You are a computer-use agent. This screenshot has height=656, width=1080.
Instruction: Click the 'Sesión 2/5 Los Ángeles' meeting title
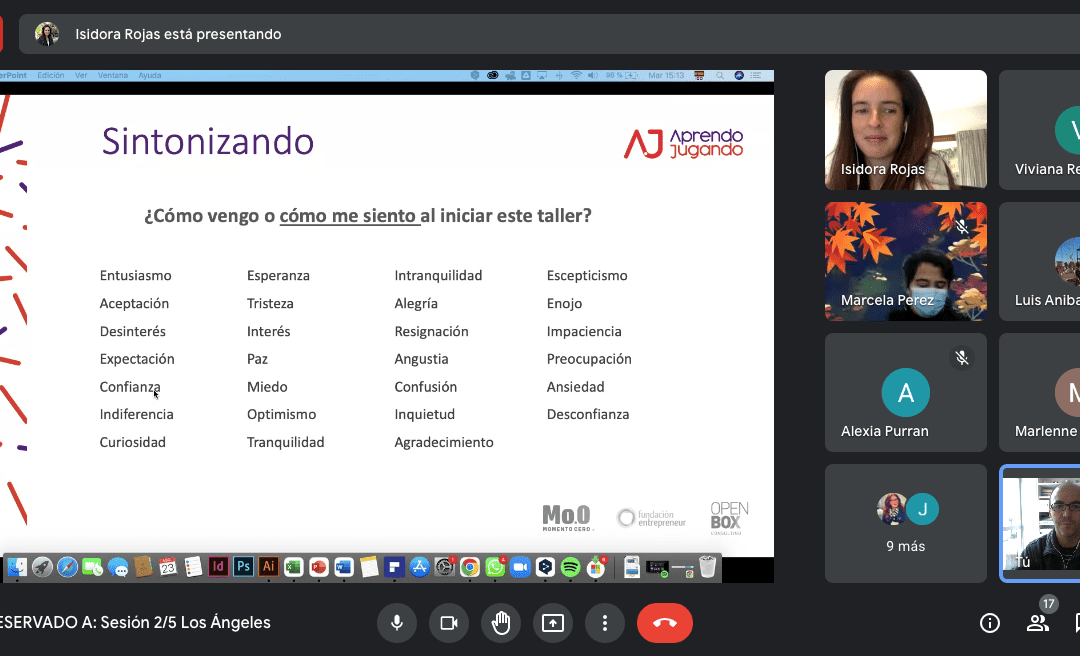185,622
